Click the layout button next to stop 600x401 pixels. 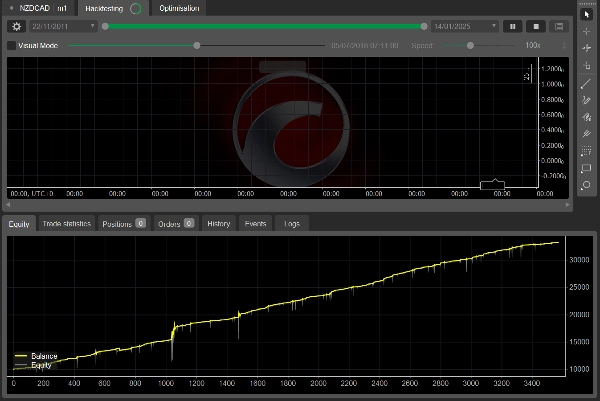point(559,26)
